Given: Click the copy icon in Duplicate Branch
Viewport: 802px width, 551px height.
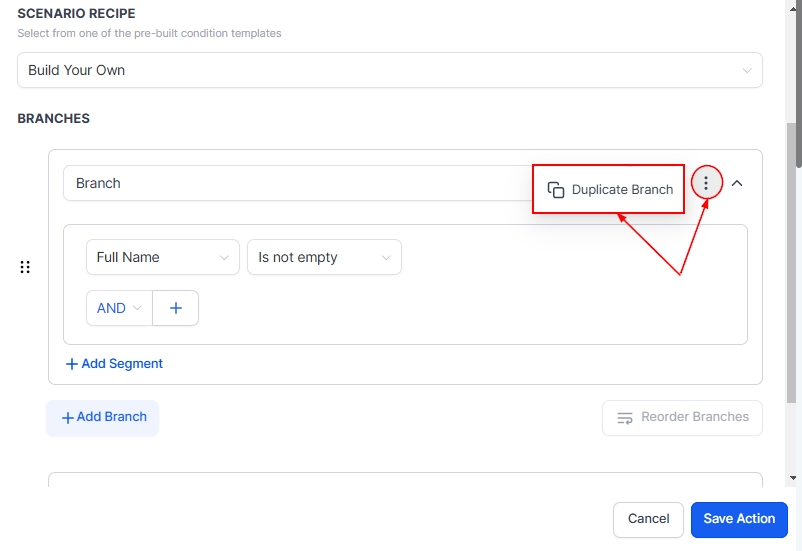Looking at the screenshot, I should click(x=556, y=190).
